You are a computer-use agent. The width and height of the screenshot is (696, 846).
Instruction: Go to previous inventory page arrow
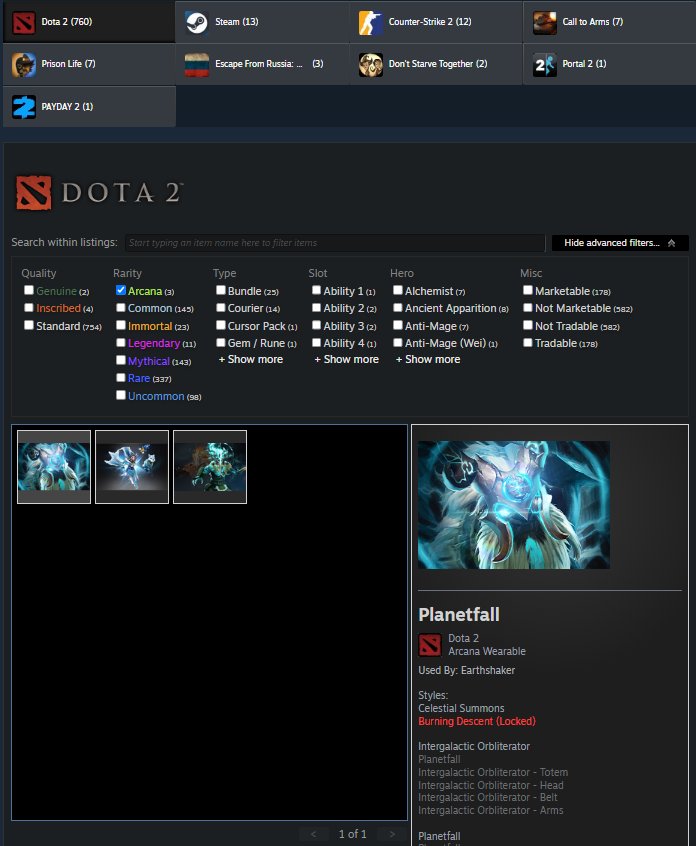[x=313, y=834]
